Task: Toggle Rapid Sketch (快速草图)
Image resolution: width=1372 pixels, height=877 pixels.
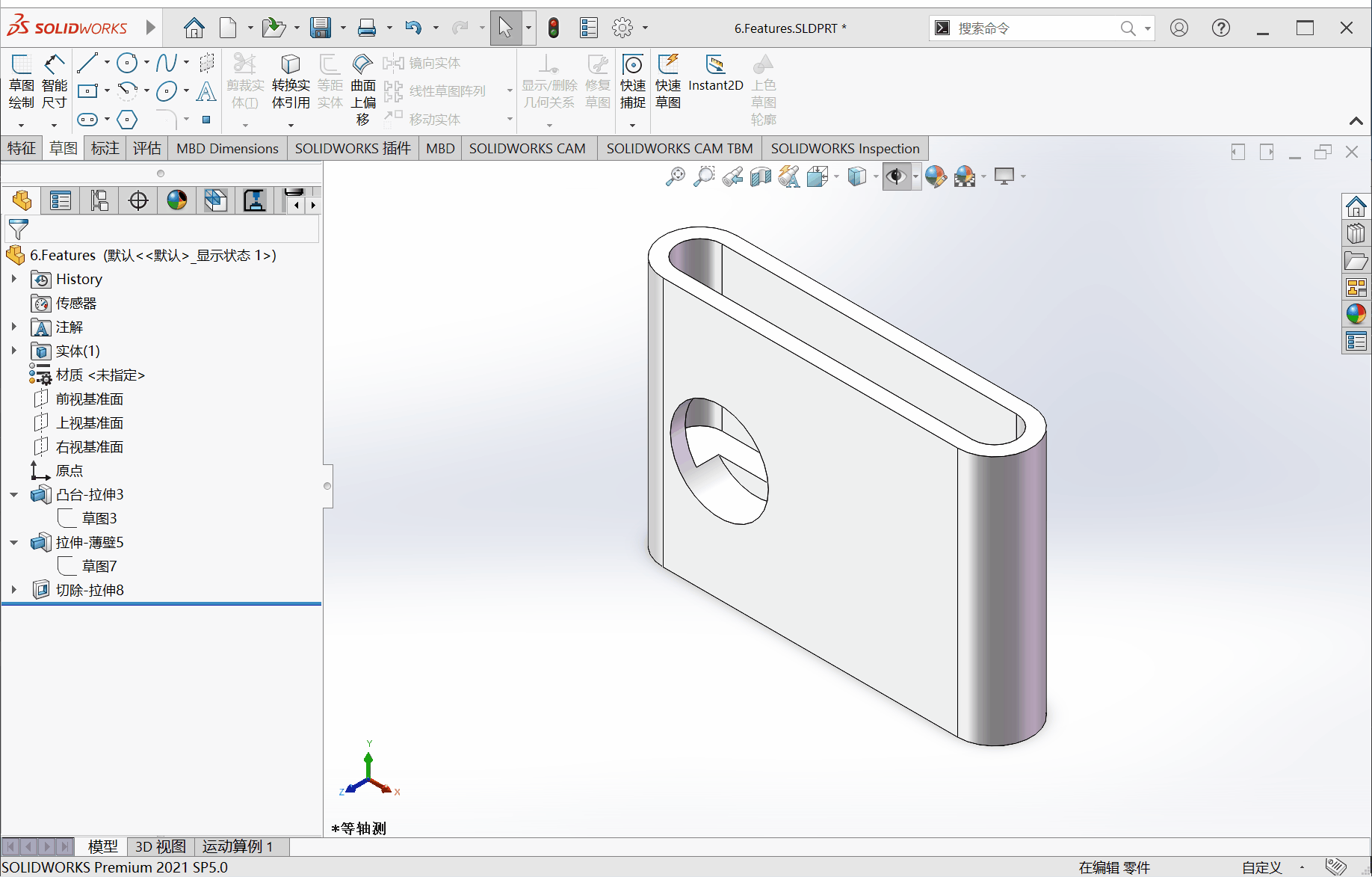Action: 668,82
